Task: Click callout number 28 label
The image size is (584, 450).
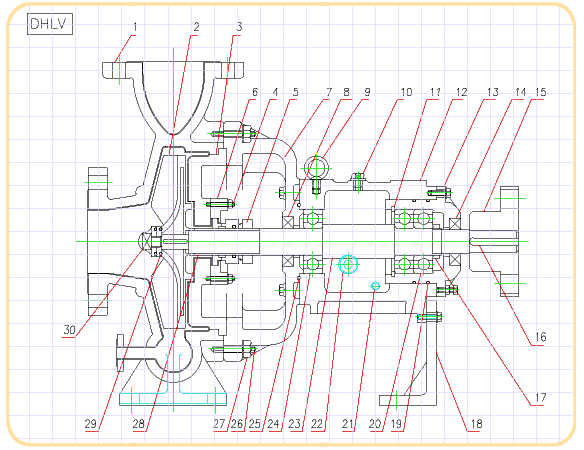Action: [139, 424]
